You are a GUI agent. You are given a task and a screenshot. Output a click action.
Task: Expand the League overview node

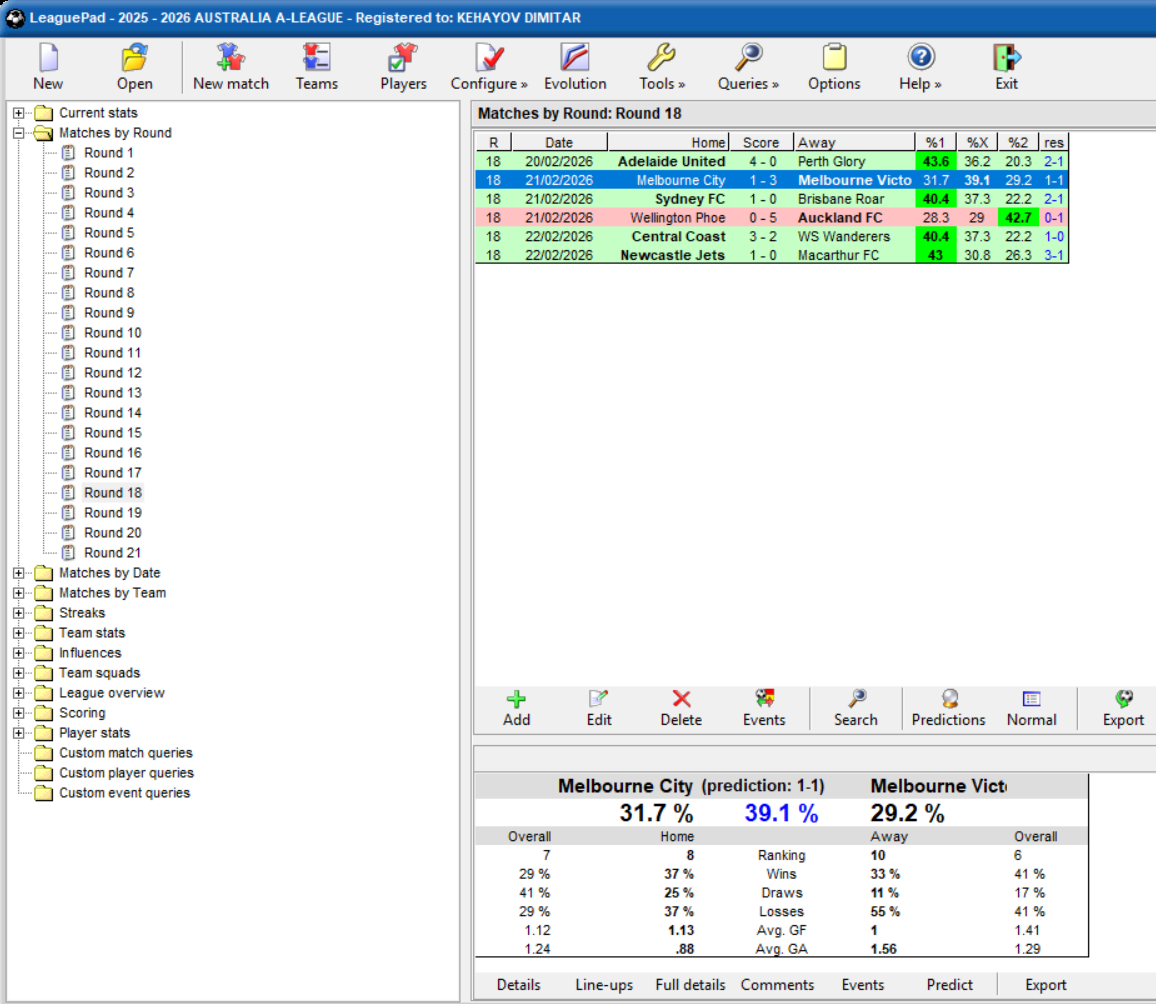tap(19, 693)
